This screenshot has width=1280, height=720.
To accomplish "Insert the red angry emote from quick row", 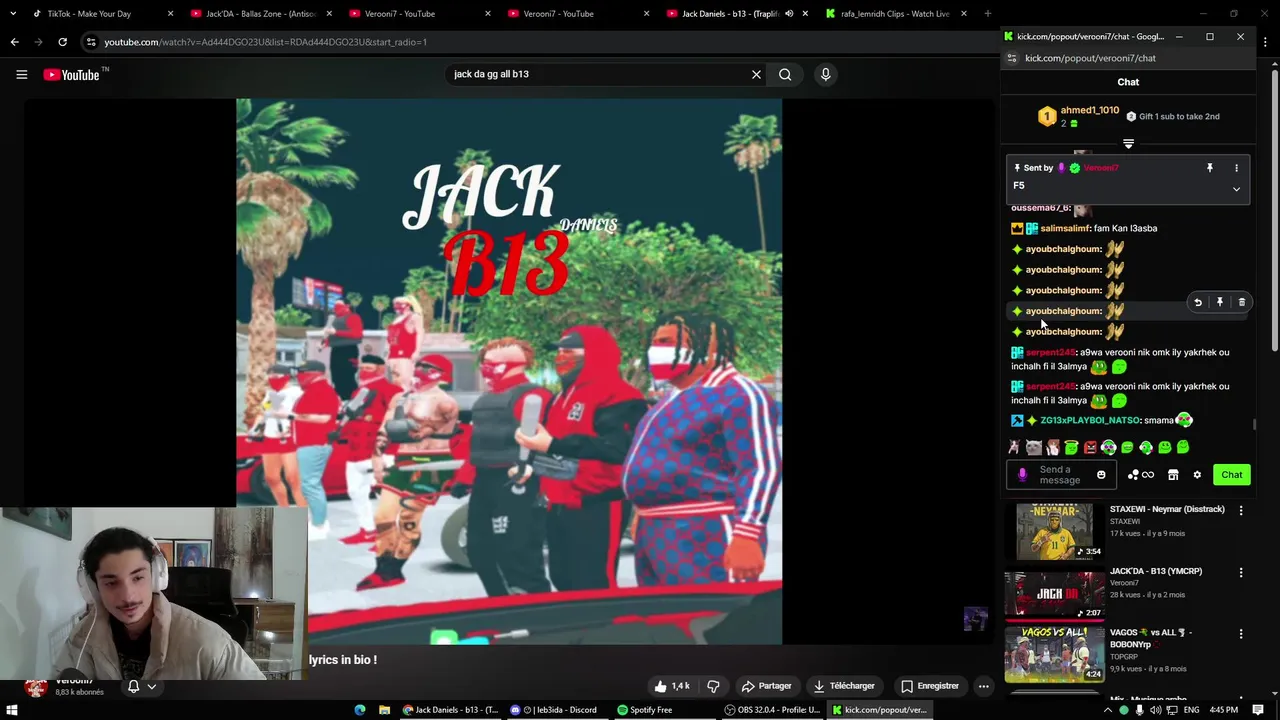I will (1090, 447).
